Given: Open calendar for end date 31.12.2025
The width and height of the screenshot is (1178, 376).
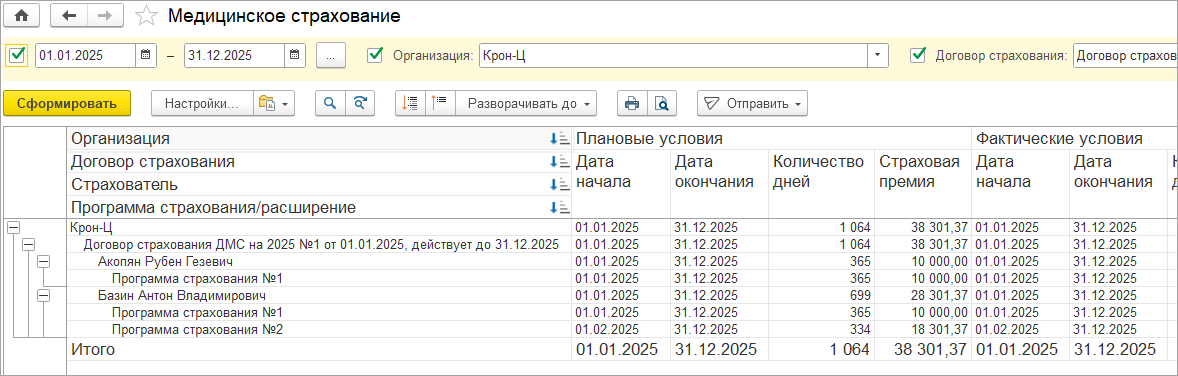Looking at the screenshot, I should tap(294, 55).
